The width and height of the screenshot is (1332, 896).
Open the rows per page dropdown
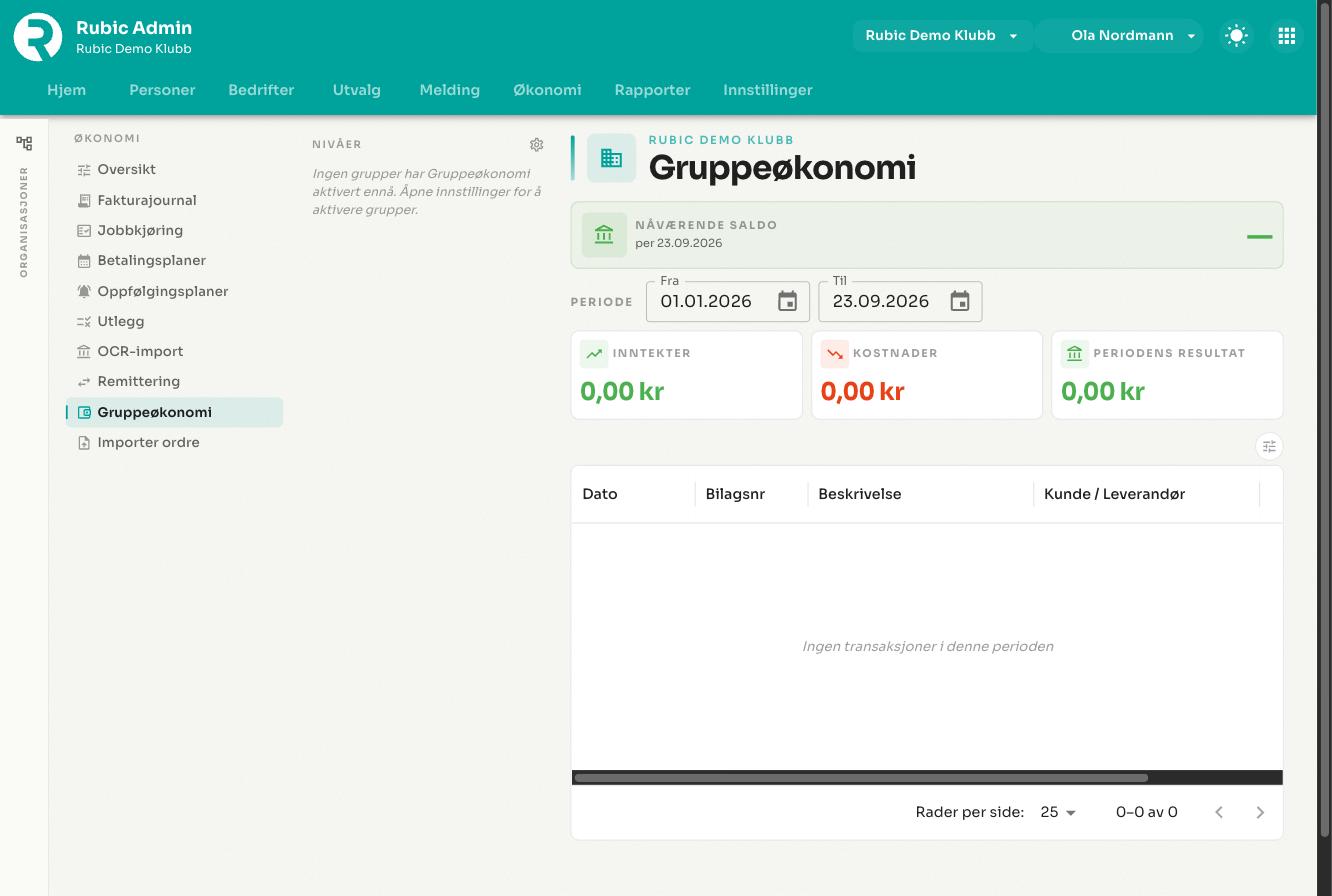[1058, 812]
